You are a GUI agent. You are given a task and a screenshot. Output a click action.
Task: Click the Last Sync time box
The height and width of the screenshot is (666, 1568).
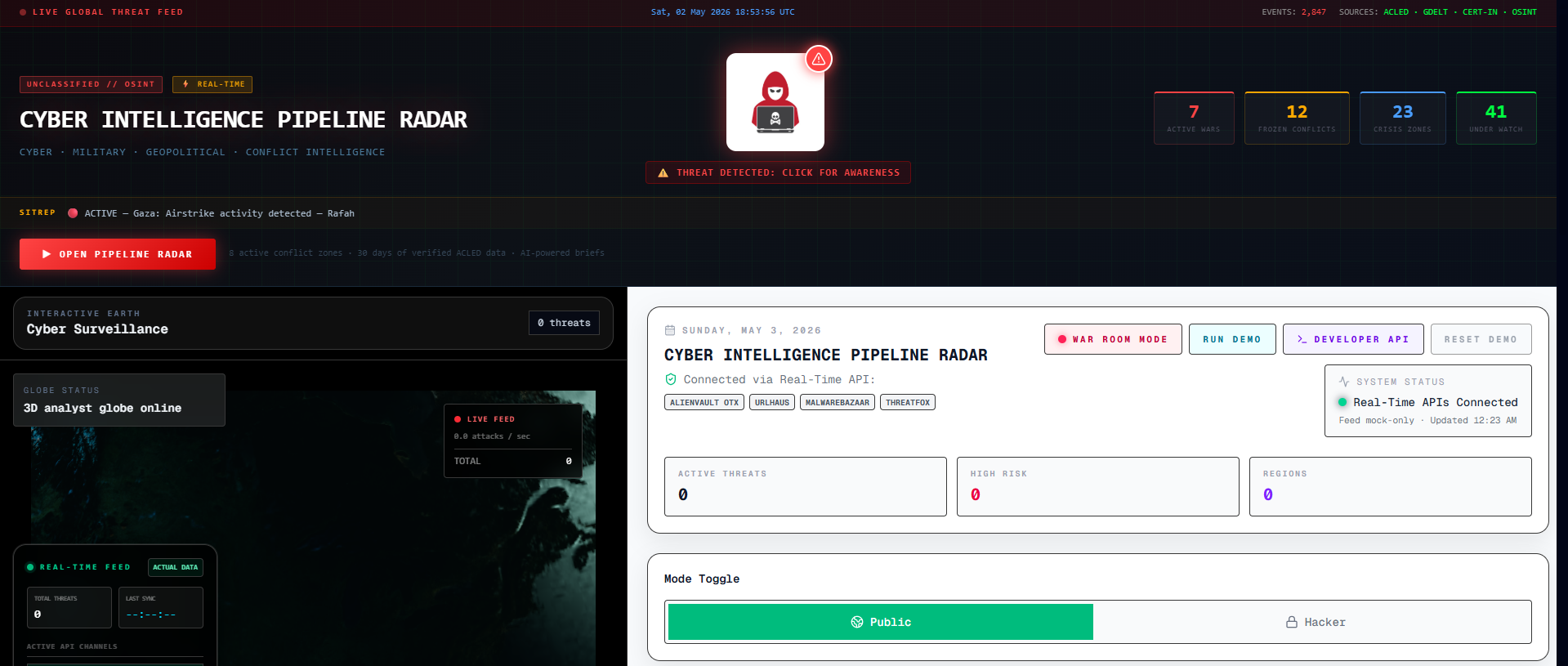pyautogui.click(x=161, y=607)
